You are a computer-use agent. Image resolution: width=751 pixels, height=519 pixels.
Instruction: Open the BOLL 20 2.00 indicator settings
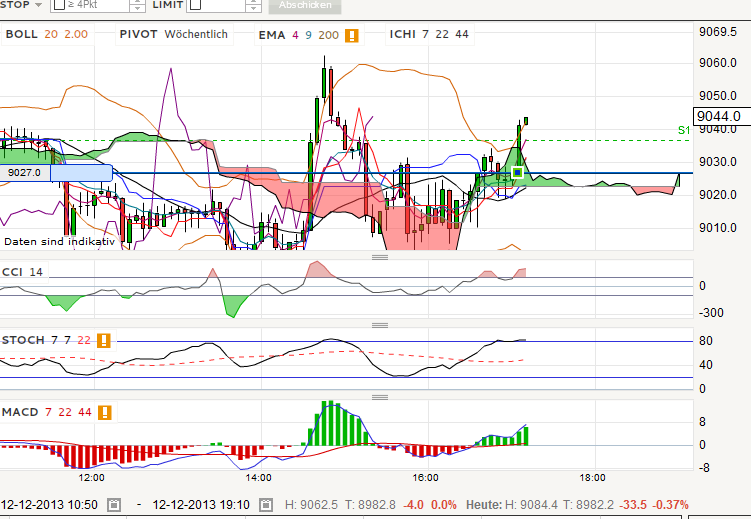[x=47, y=34]
